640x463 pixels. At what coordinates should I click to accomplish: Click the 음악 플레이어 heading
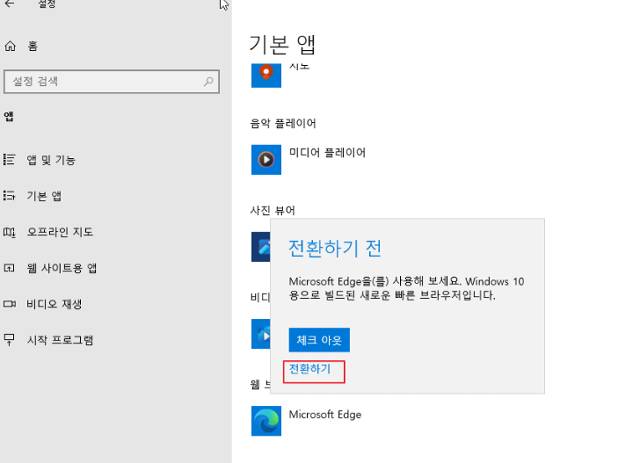pos(283,123)
